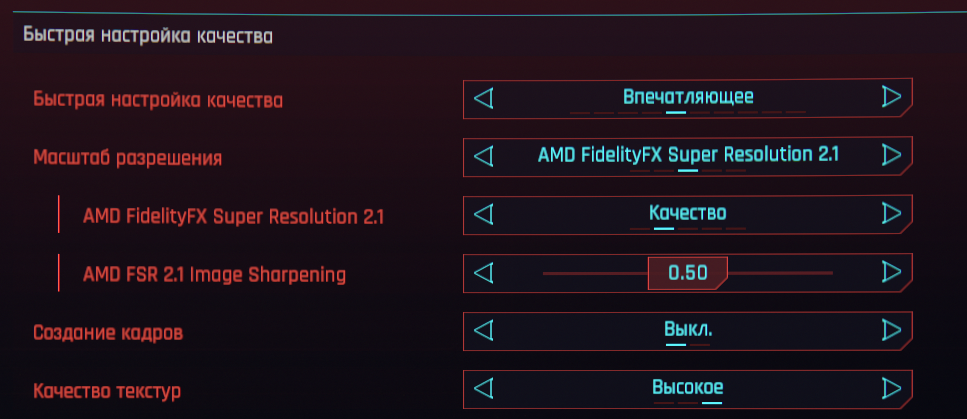Click right arrow of AMD FidelityFX Super Resolution 2.1 quality
967x419 pixels.
coord(892,213)
